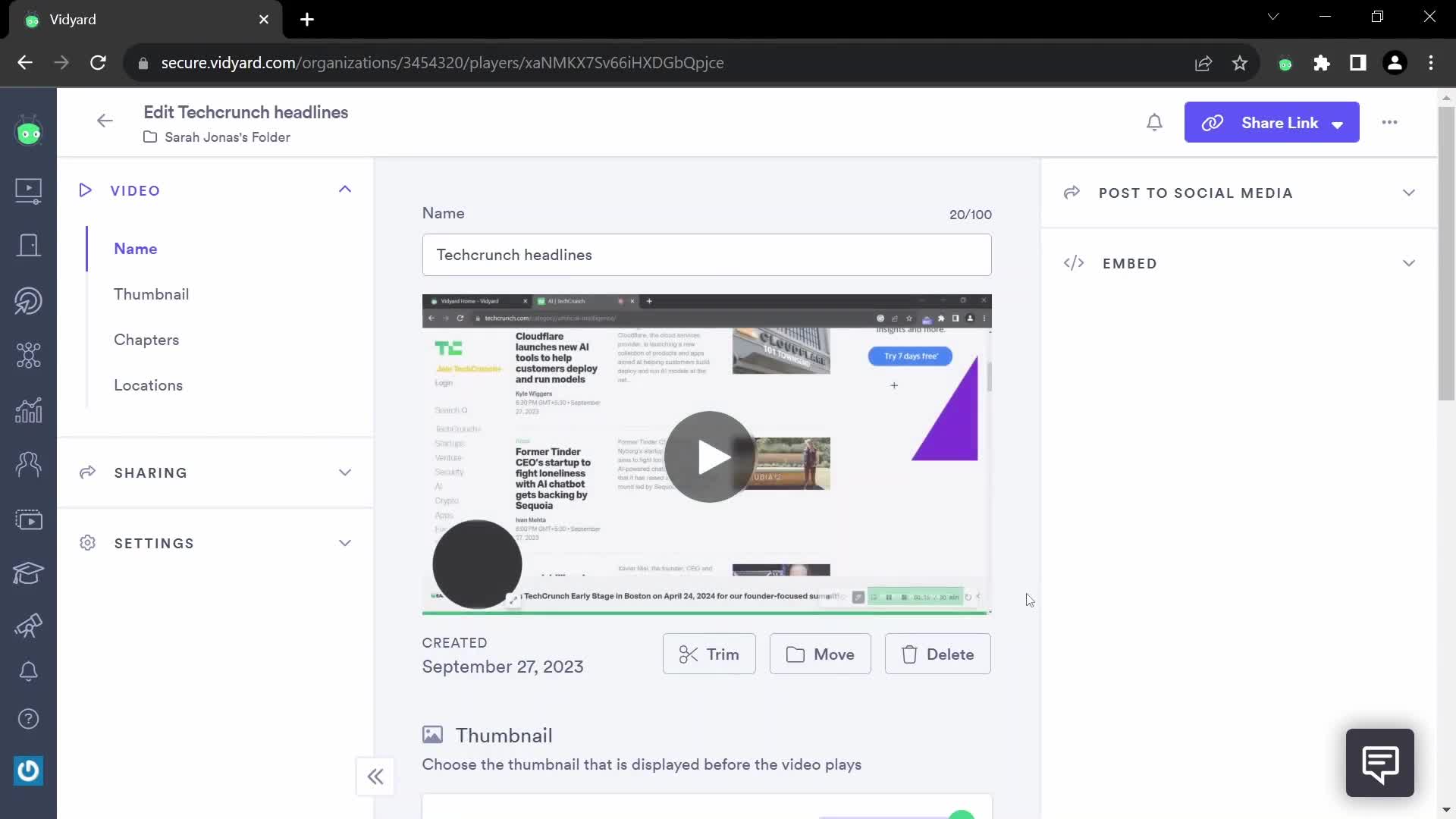Open the radar-style insights sidebar icon

(28, 300)
